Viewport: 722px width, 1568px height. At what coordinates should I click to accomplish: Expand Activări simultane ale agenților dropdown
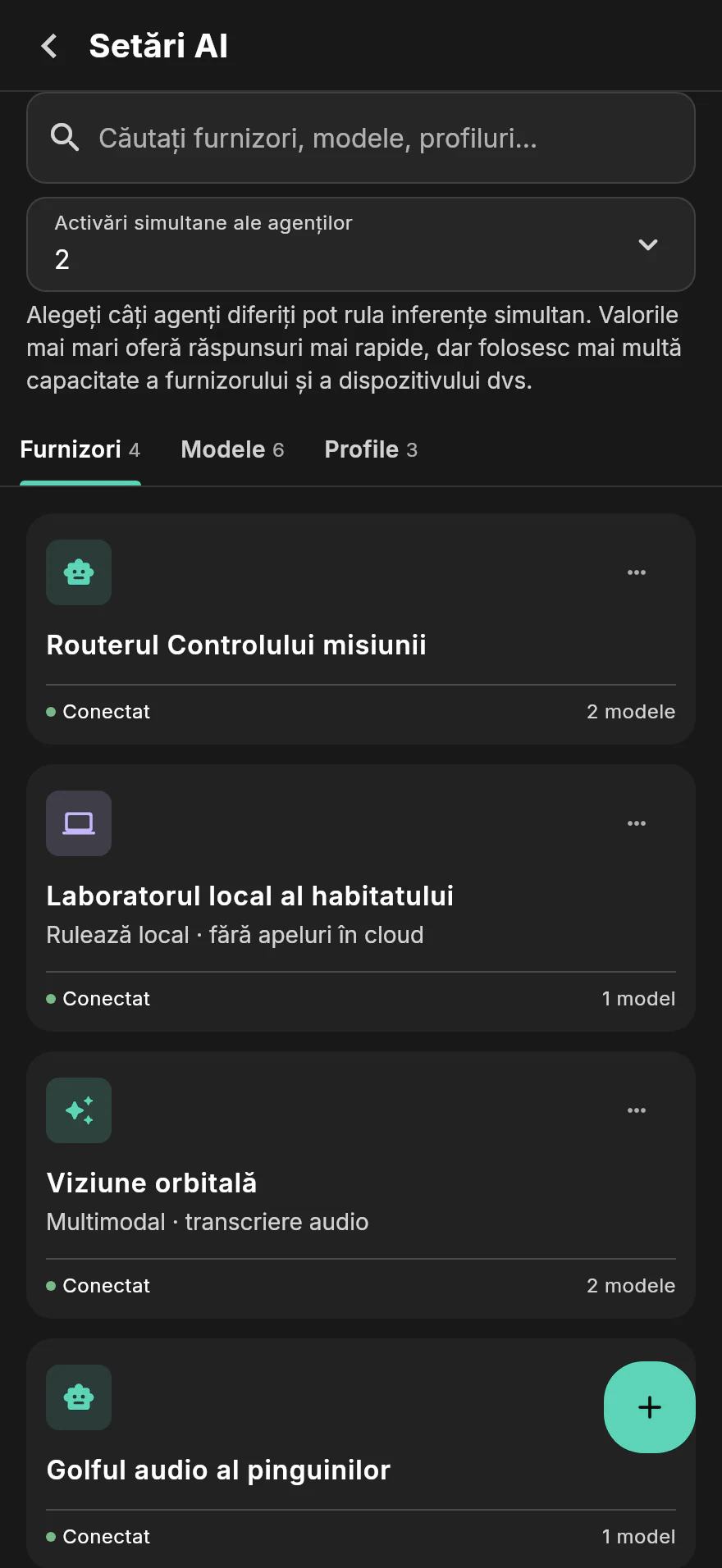pos(361,244)
